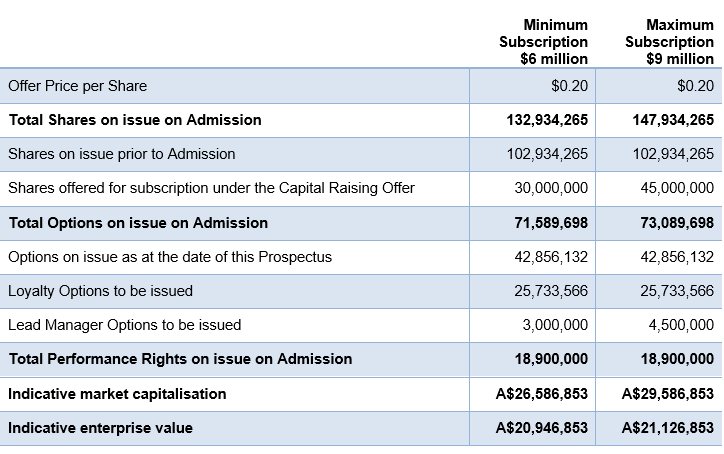Image resolution: width=724 pixels, height=454 pixels.
Task: Click the Minimum Subscription $6 million column header
Action: (x=543, y=41)
